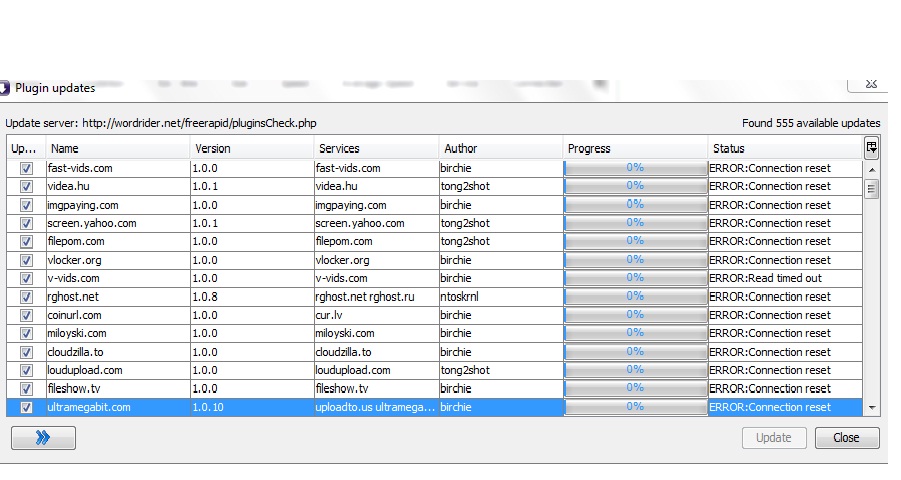Toggle the videa.hu update checkbox
901x480 pixels.
click(26, 187)
